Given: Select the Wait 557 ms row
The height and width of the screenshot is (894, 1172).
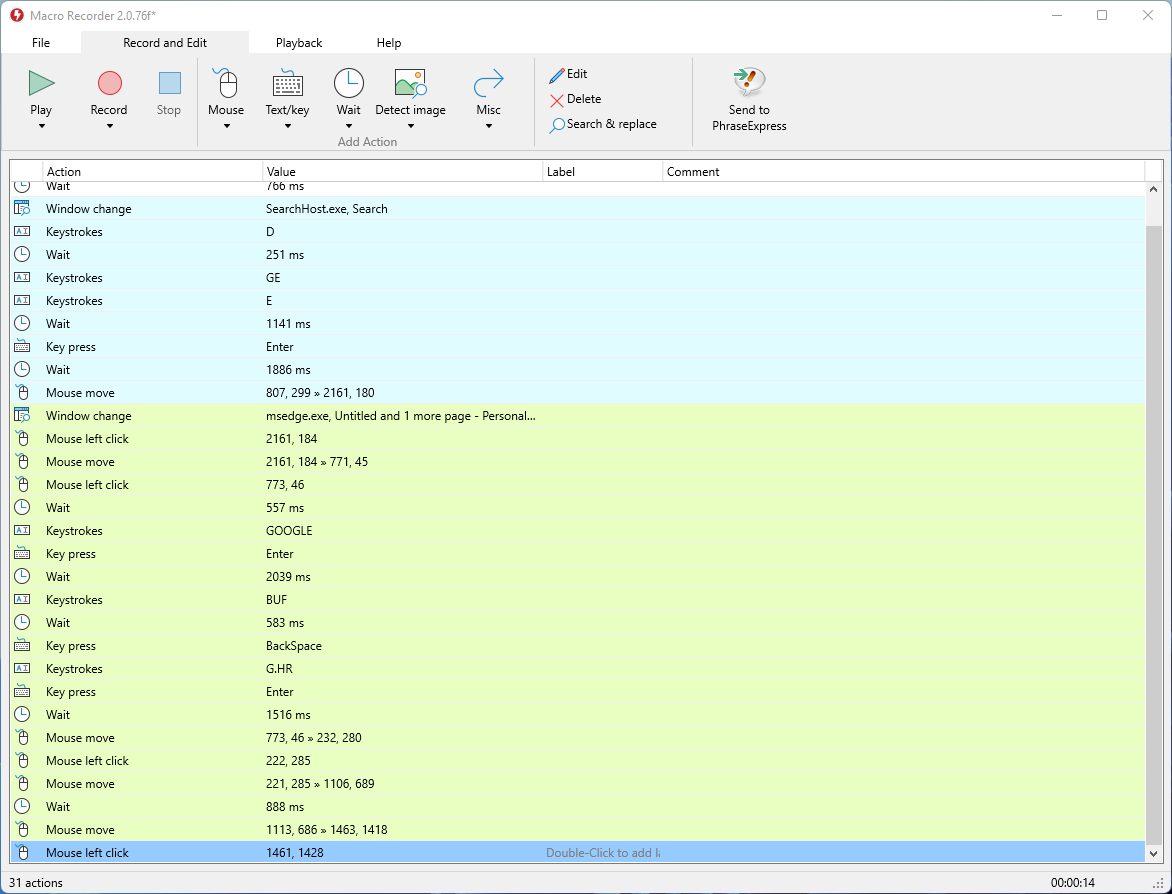Looking at the screenshot, I should pos(578,508).
